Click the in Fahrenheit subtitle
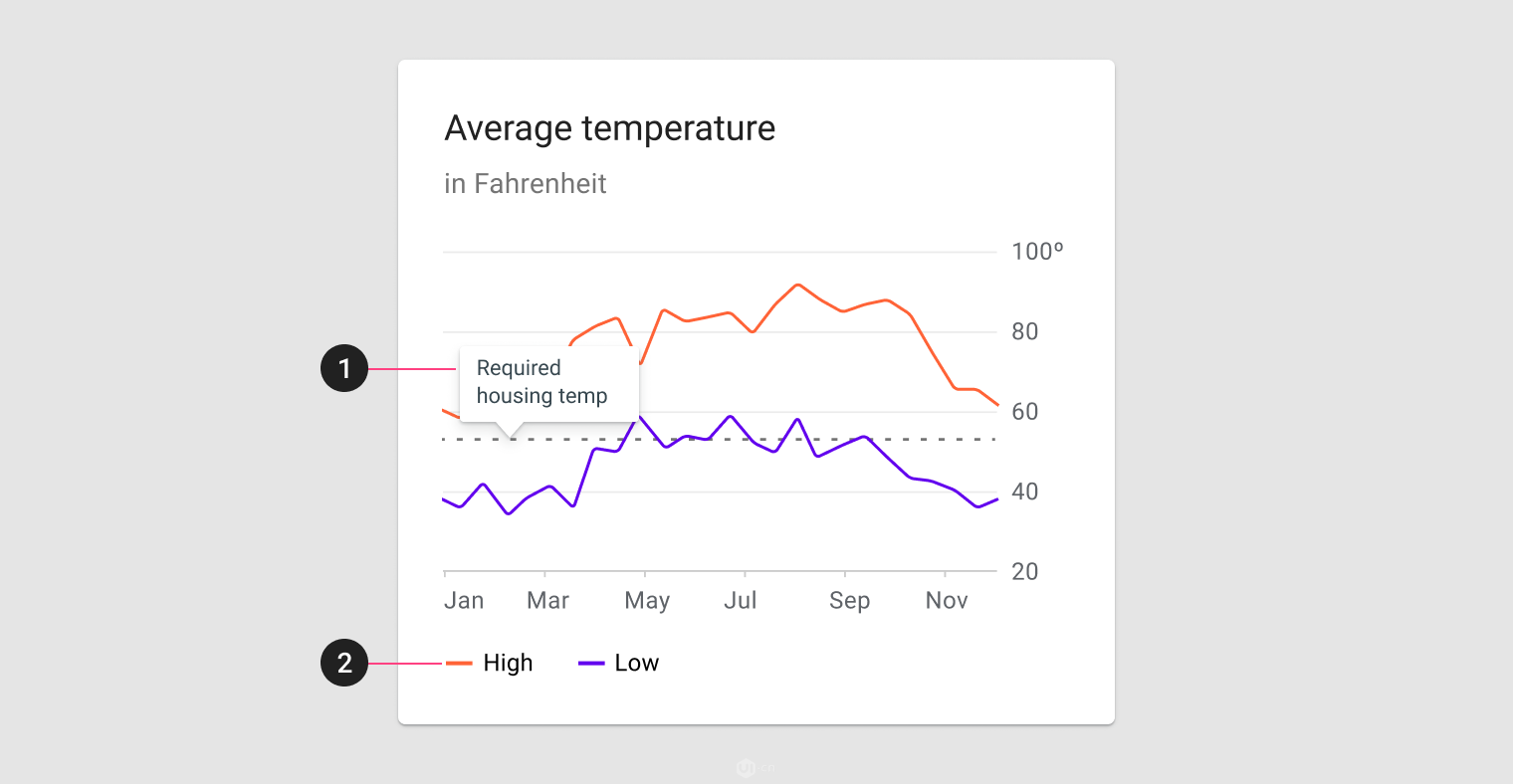The height and width of the screenshot is (784, 1513). point(525,184)
